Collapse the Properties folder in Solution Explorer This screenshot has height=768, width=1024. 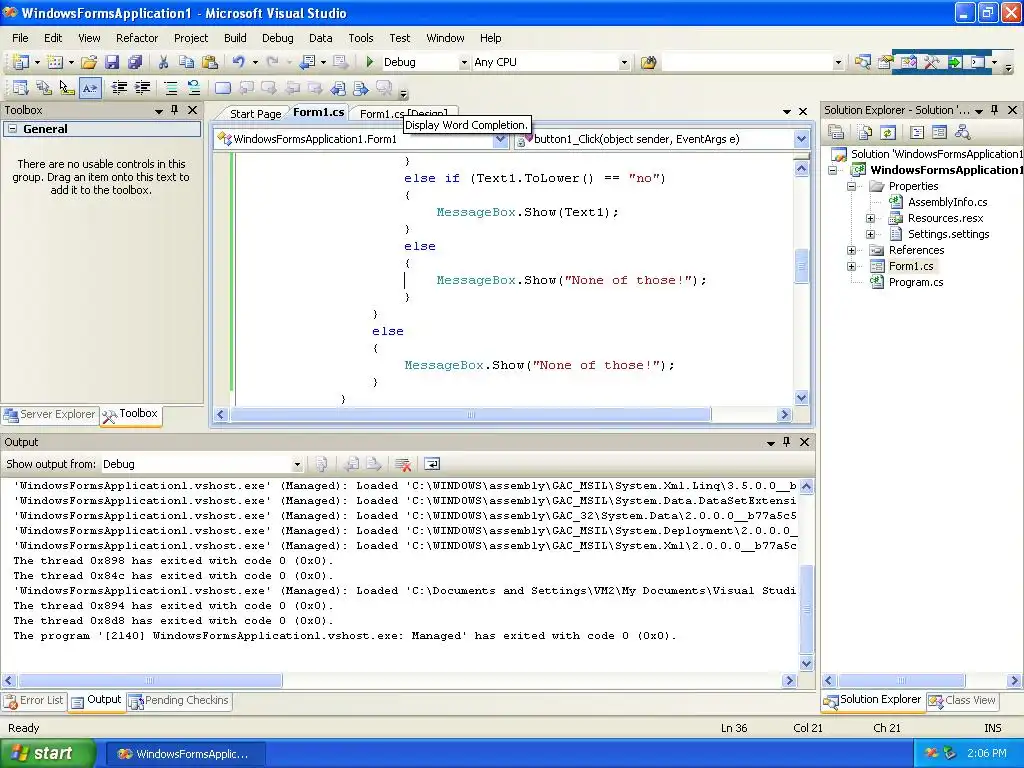point(852,186)
